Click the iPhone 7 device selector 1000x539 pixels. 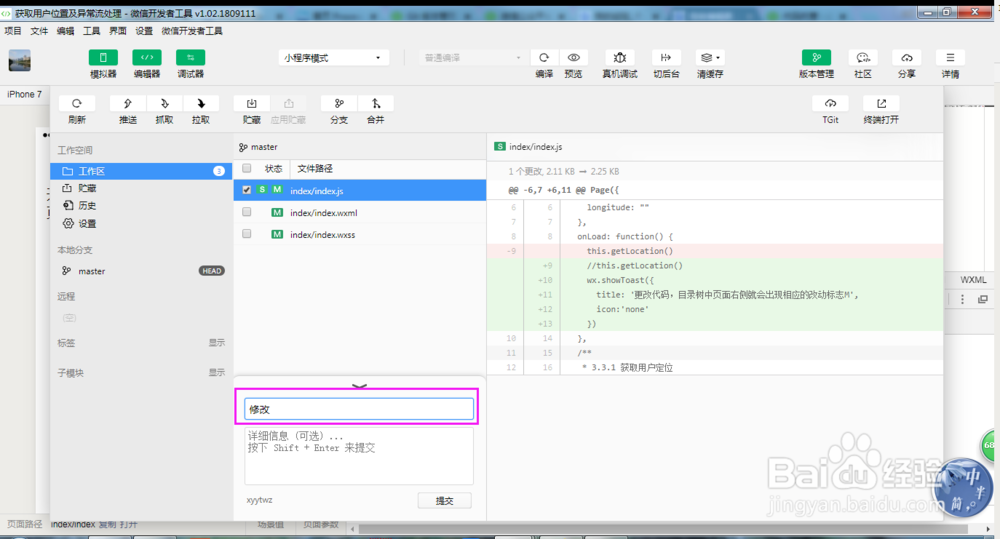click(24, 94)
